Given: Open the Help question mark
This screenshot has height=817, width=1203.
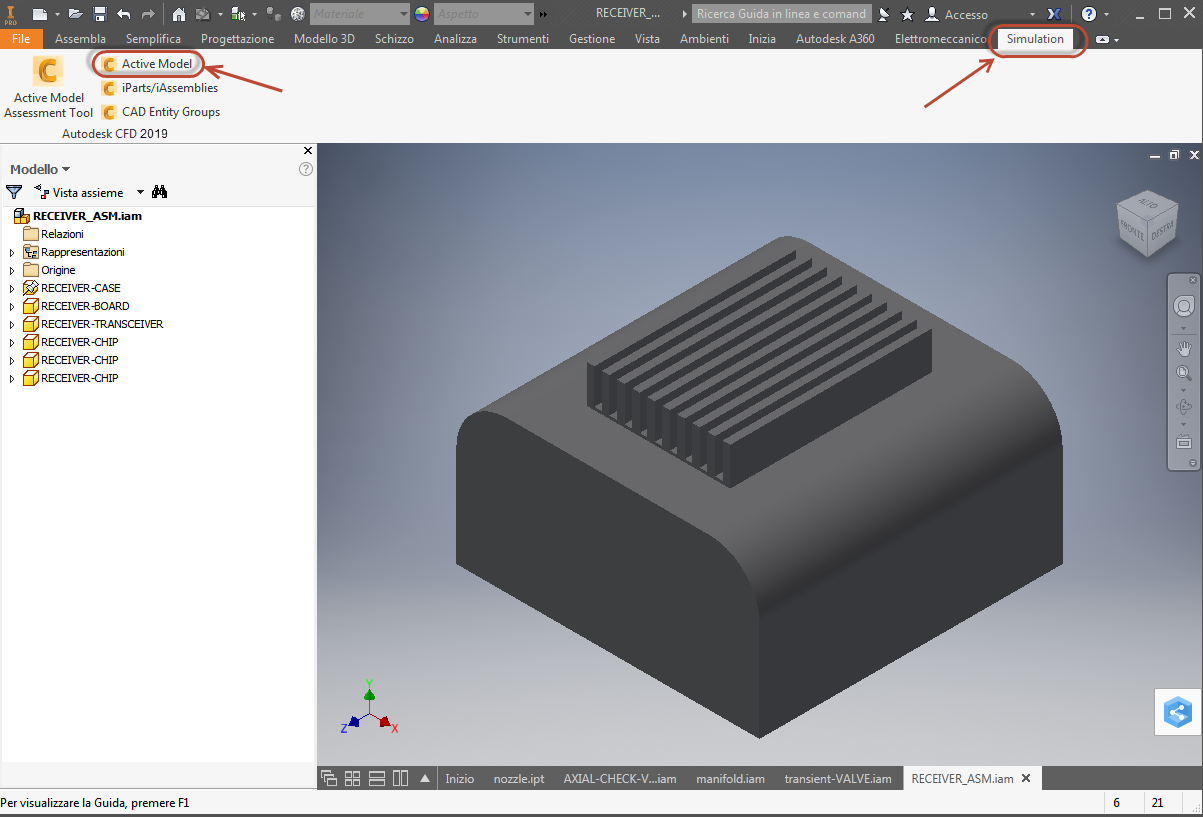Looking at the screenshot, I should click(1089, 14).
